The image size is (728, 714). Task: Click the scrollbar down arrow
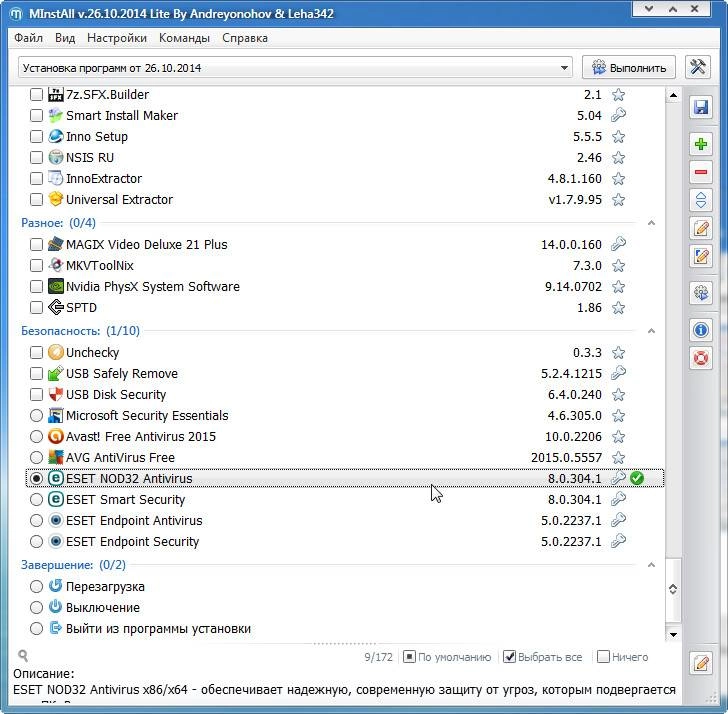673,635
